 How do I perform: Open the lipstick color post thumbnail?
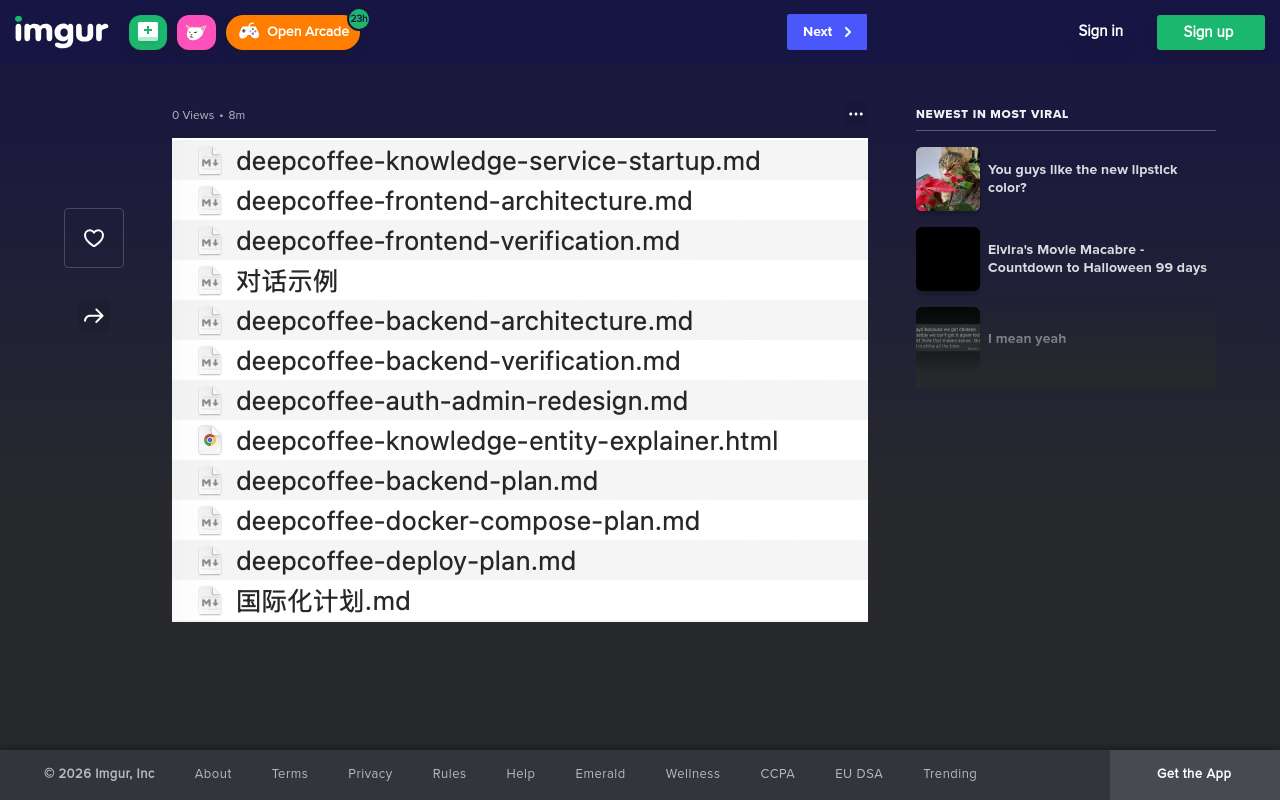[x=948, y=179]
